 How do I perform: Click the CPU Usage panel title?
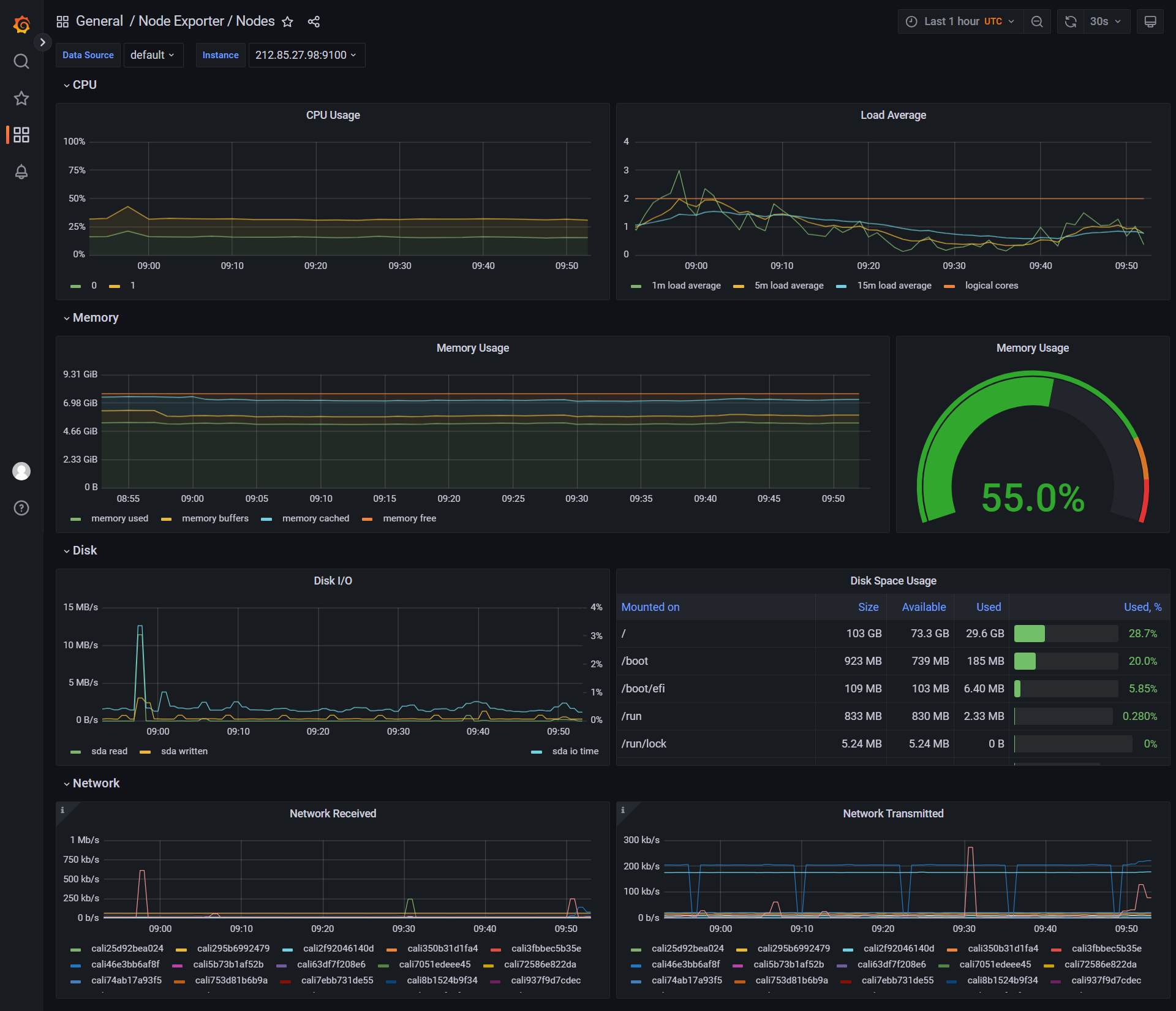pyautogui.click(x=333, y=115)
